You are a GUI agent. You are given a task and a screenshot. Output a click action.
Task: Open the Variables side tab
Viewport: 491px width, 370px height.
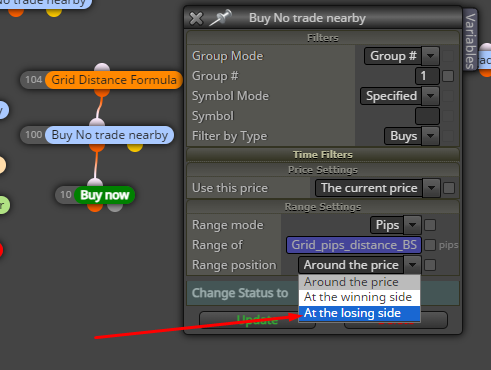point(470,41)
